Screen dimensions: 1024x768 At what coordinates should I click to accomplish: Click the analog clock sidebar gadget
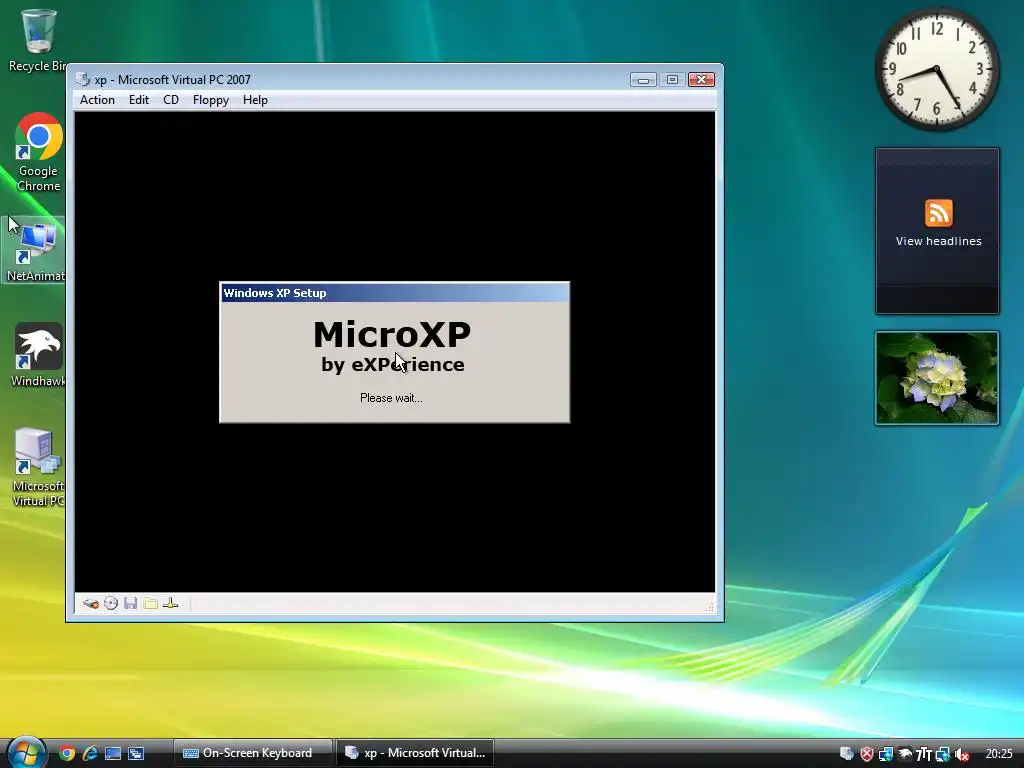click(x=936, y=69)
